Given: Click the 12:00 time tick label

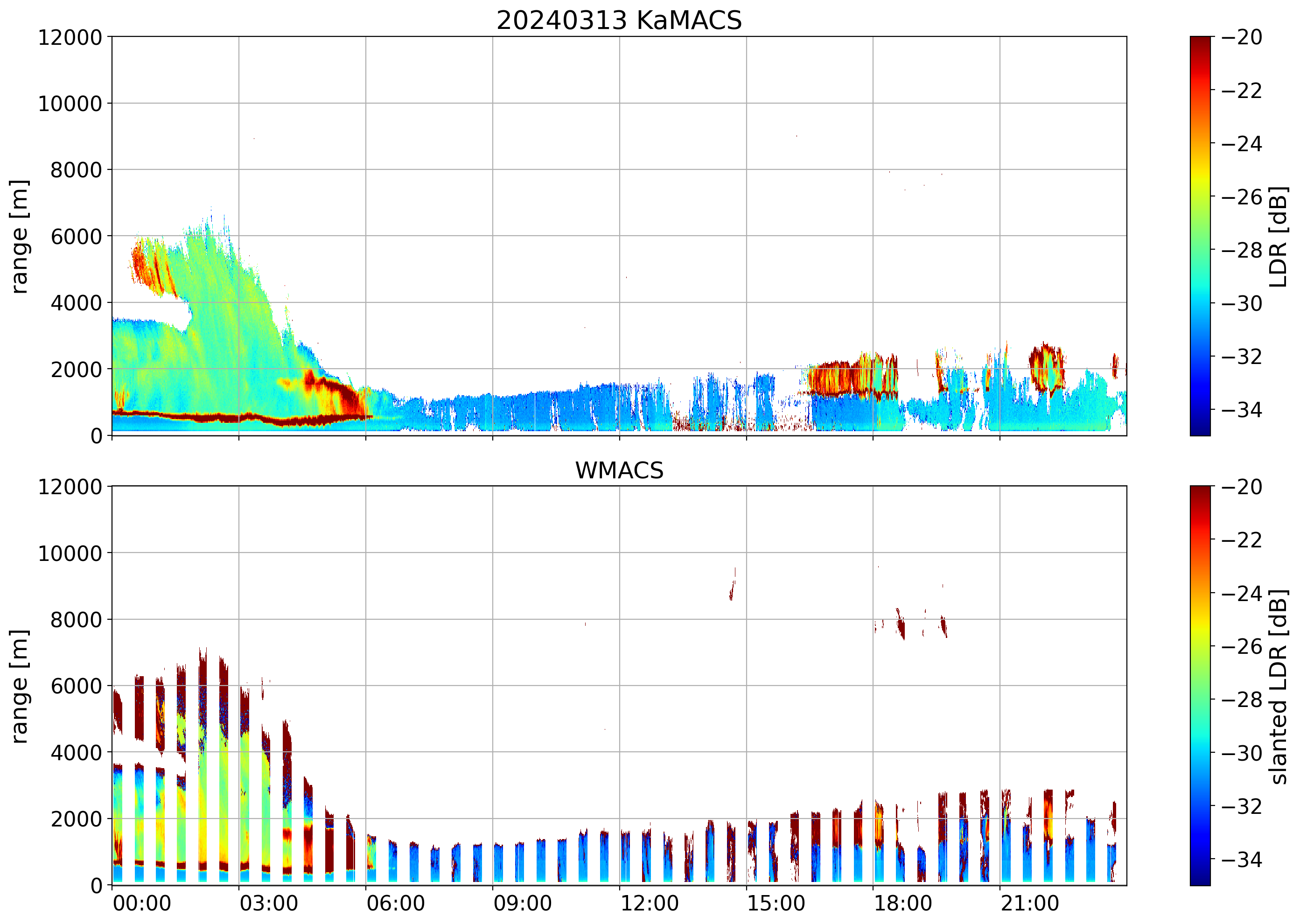Looking at the screenshot, I should coord(649,903).
